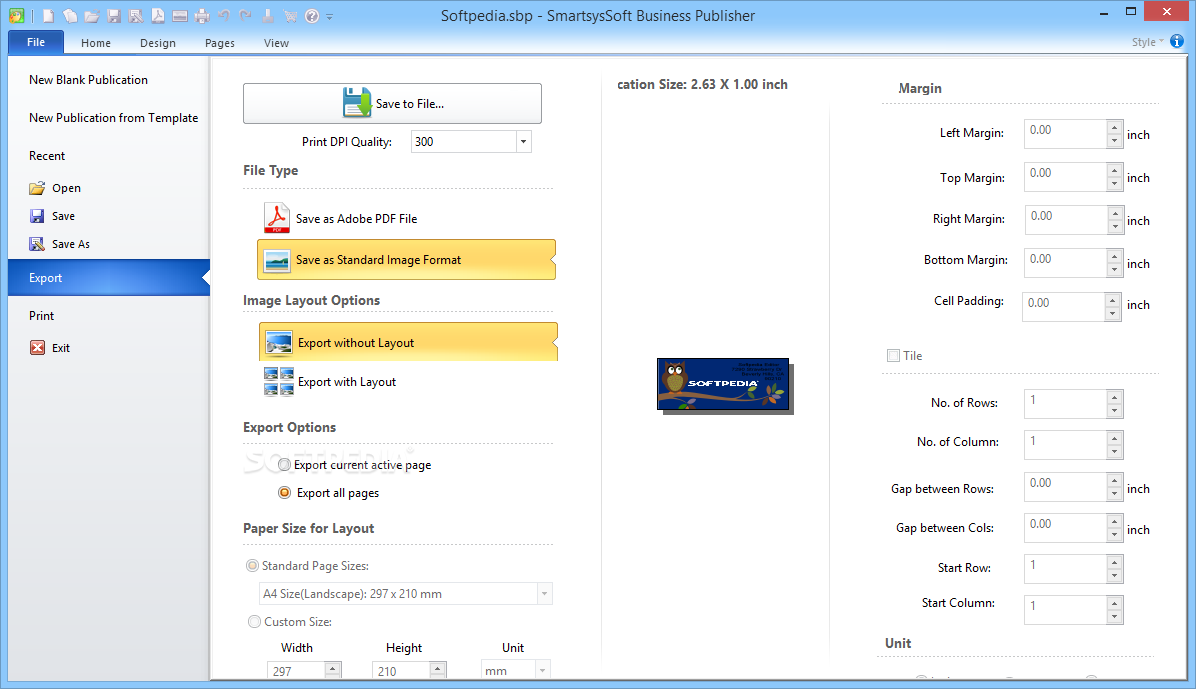Open the A4 Size(Landscape) page size dropdown

[545, 594]
